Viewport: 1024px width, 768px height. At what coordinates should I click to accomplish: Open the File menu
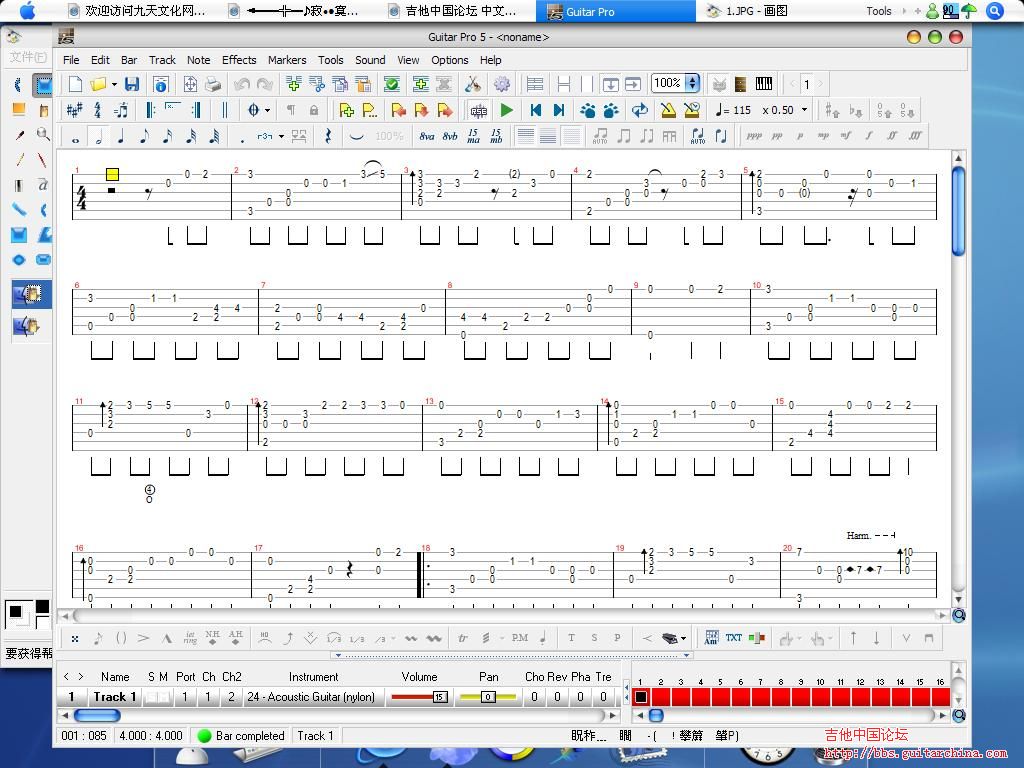[x=71, y=60]
